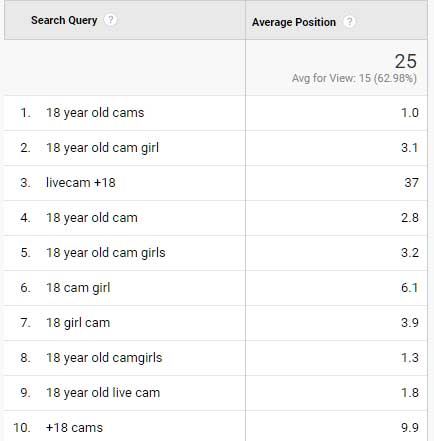Click the 'Avg for View: 15 (62.98%)' text
Viewport: 434px width, 441px height.
354,78
